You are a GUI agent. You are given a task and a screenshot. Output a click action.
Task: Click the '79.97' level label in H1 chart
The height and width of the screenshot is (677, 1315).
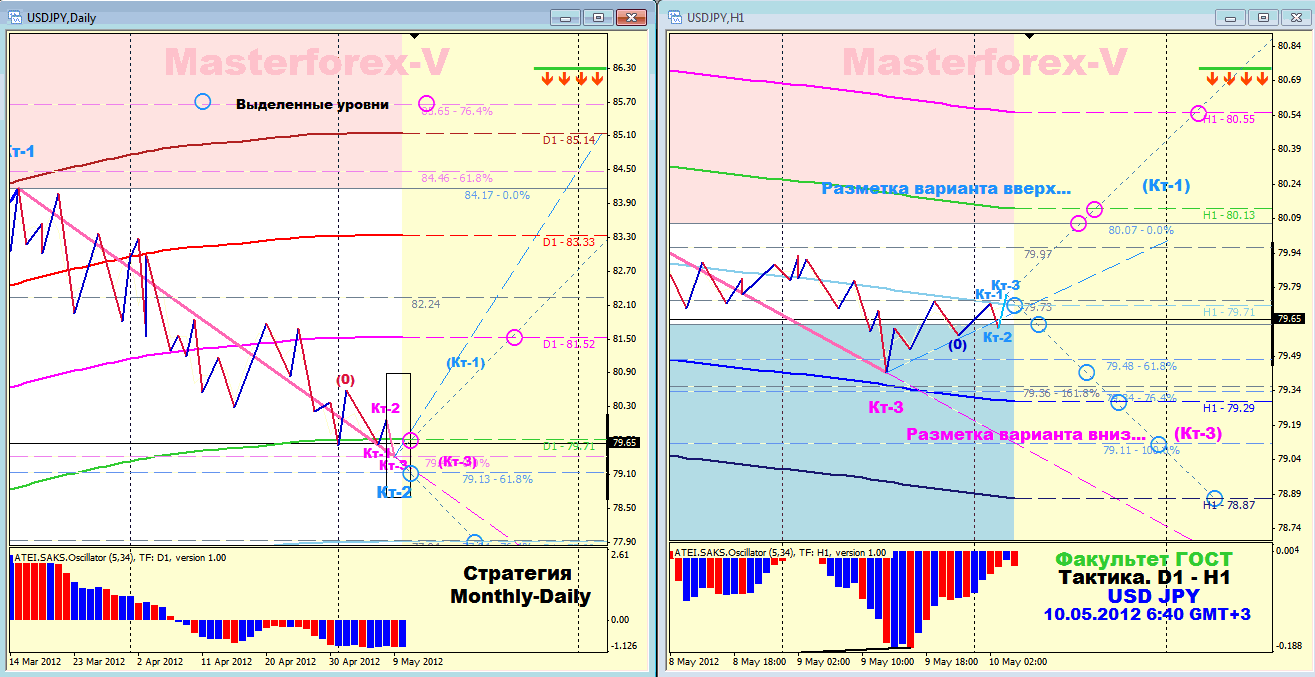[x=1038, y=254]
